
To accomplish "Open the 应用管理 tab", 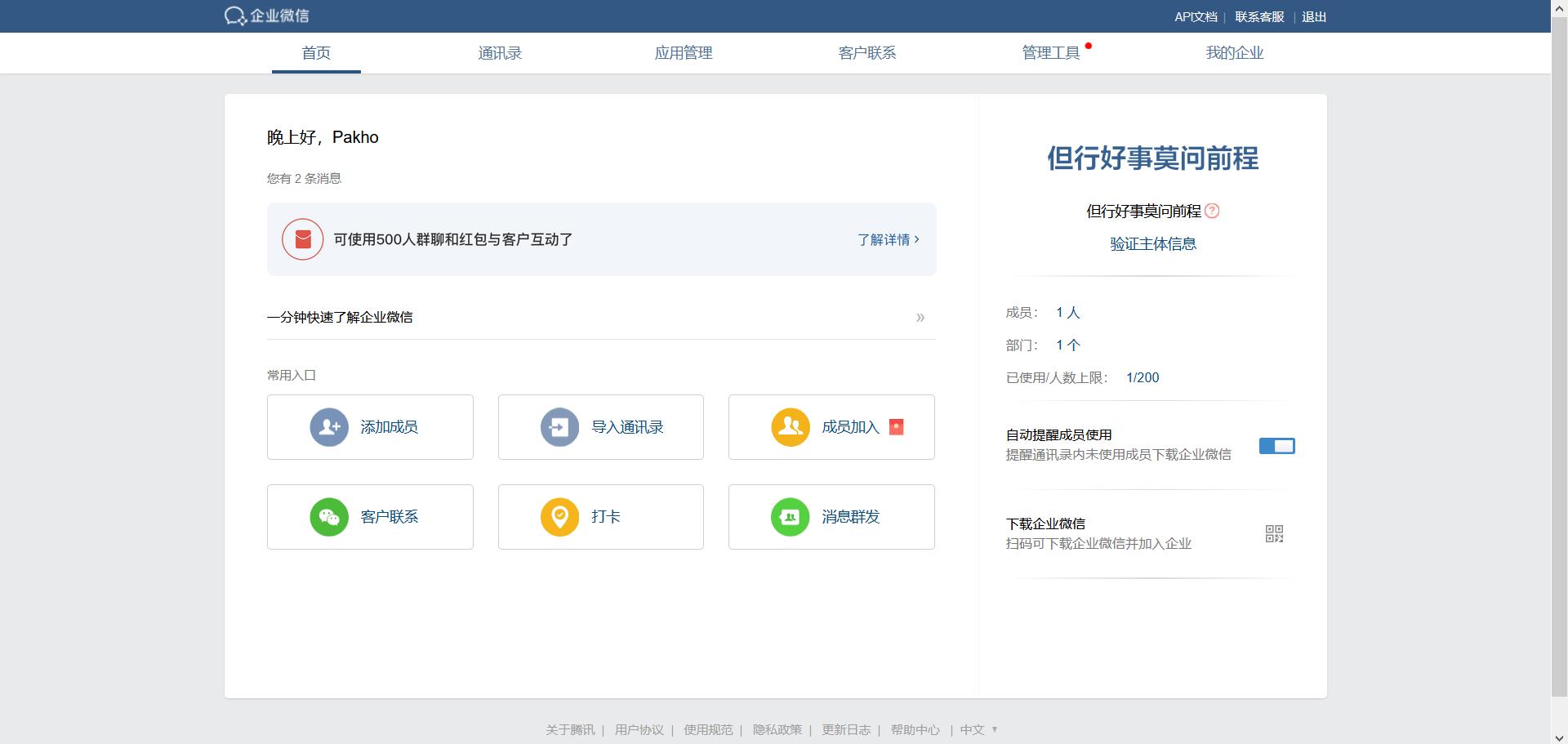I will pyautogui.click(x=684, y=53).
